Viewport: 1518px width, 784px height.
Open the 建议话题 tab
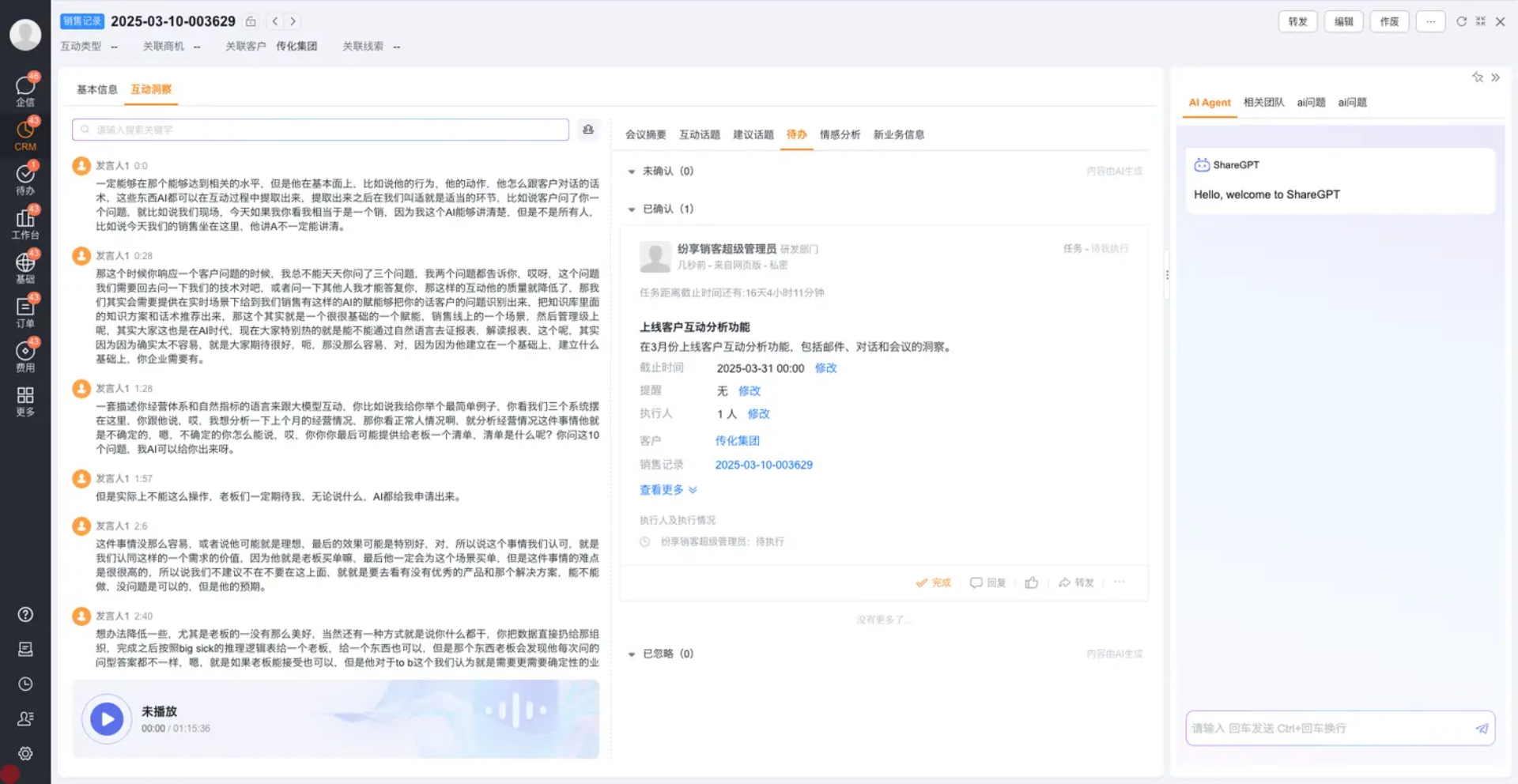click(x=753, y=134)
